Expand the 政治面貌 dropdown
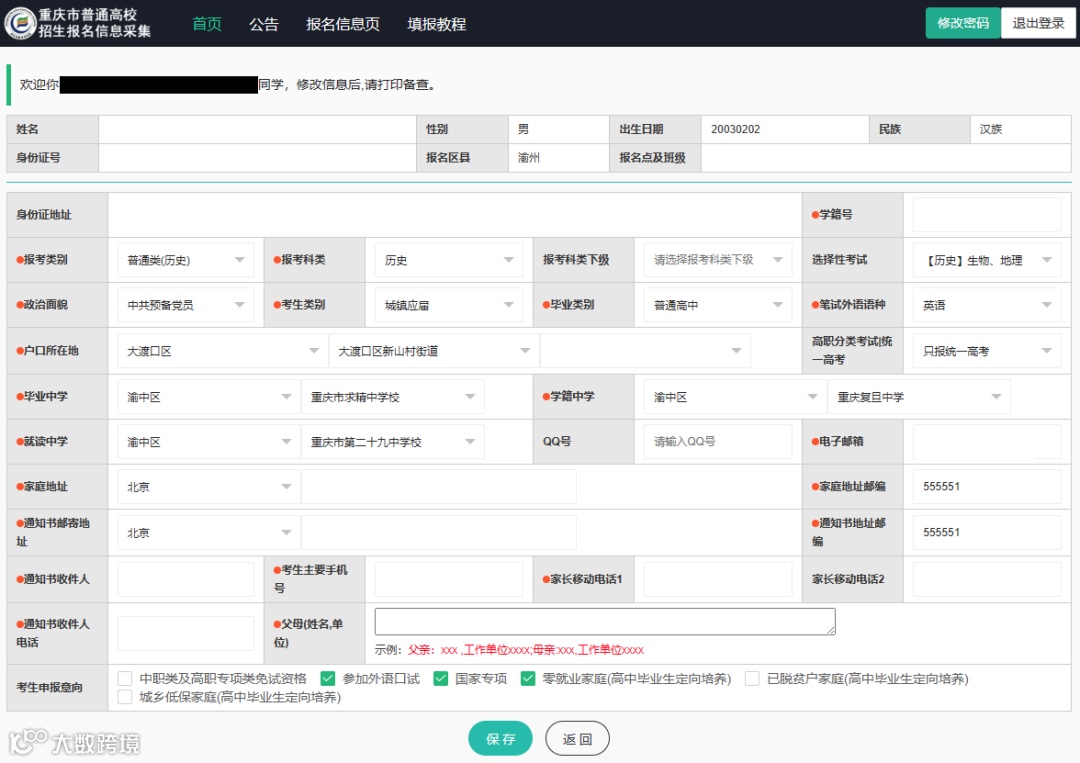The width and height of the screenshot is (1080, 763). coord(185,305)
